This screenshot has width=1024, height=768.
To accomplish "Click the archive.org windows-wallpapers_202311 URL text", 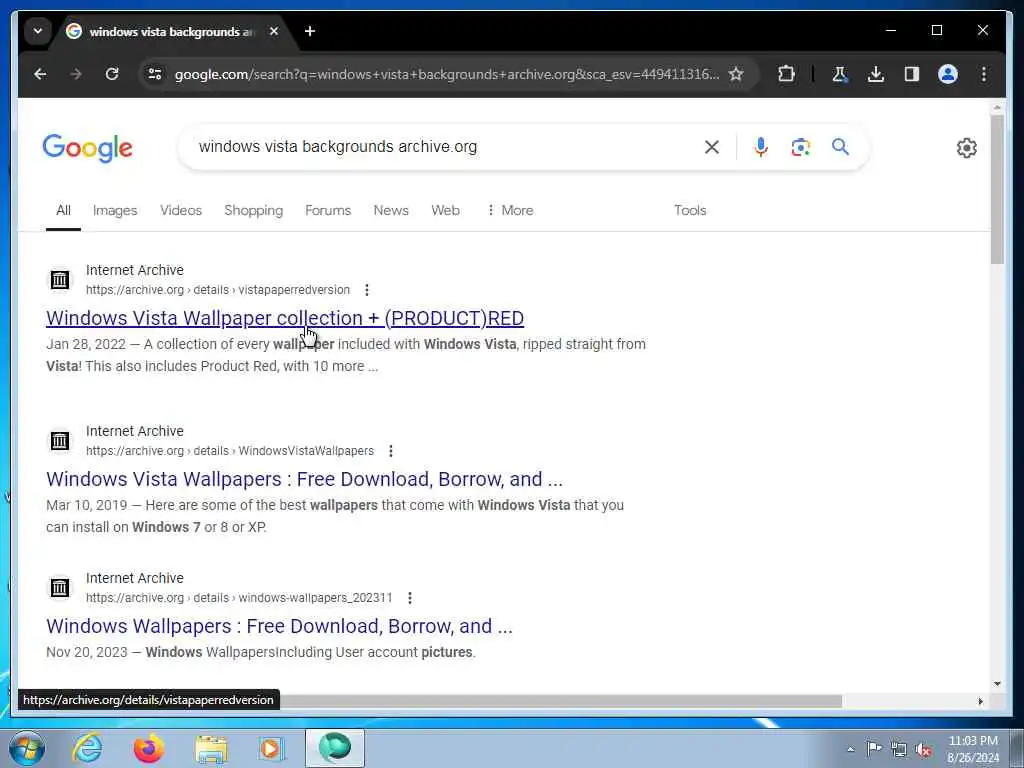I will pos(239,598).
